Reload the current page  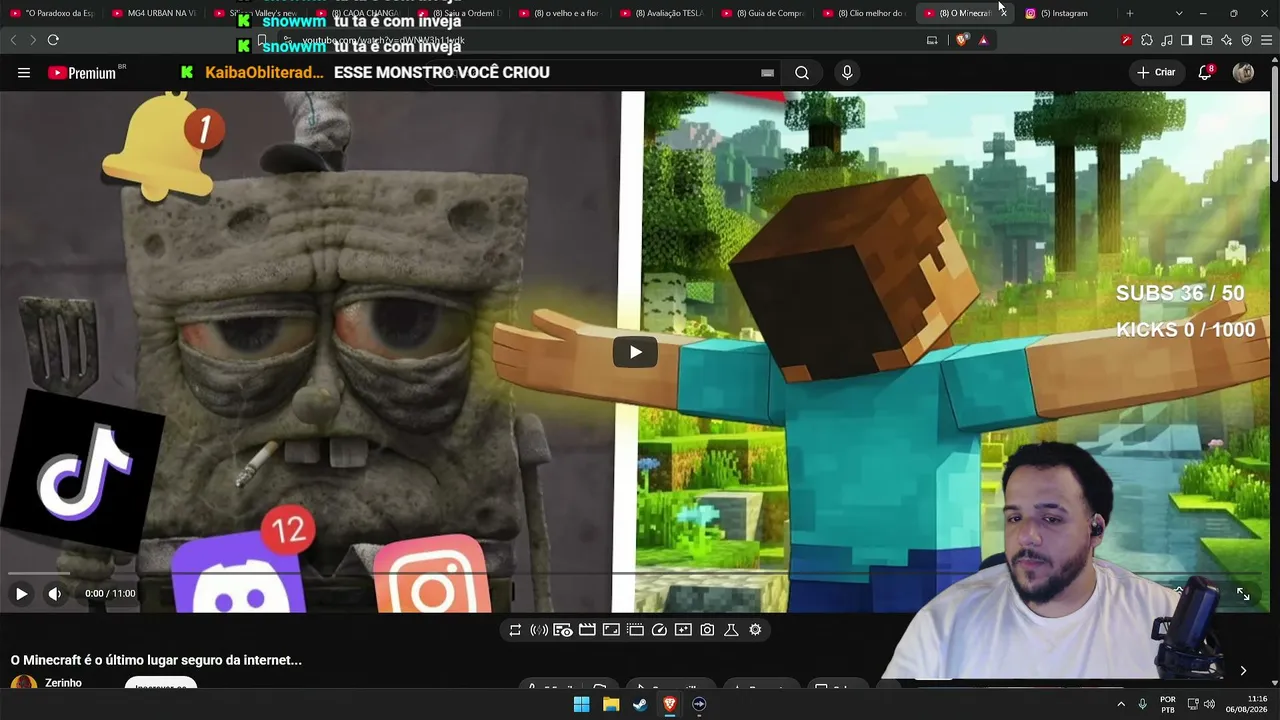click(x=53, y=40)
